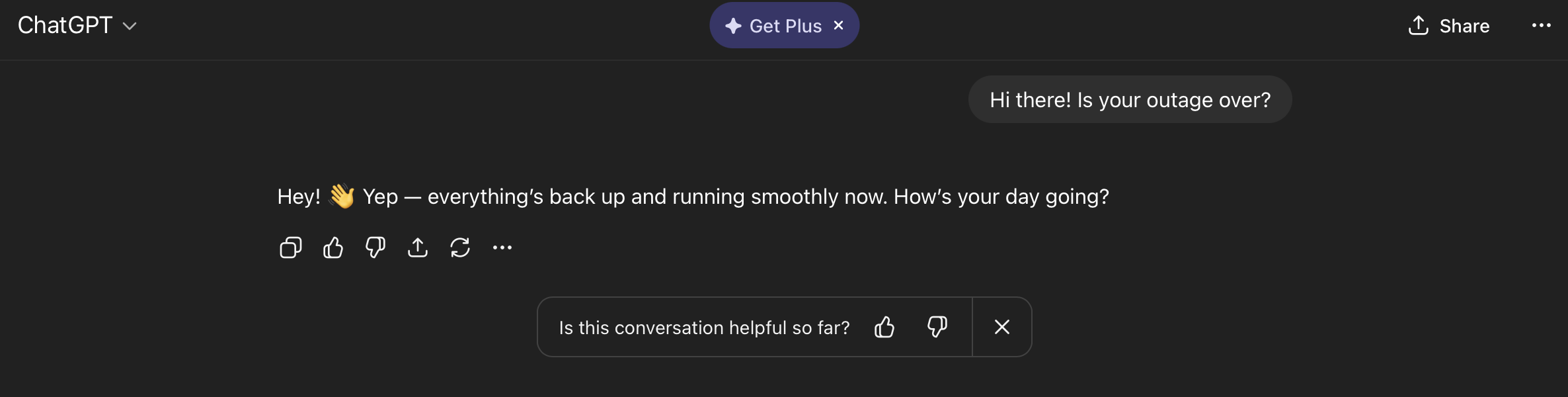Screen dimensions: 1568x397
Task: Click the sparkle icon on Get Plus
Action: pos(733,26)
